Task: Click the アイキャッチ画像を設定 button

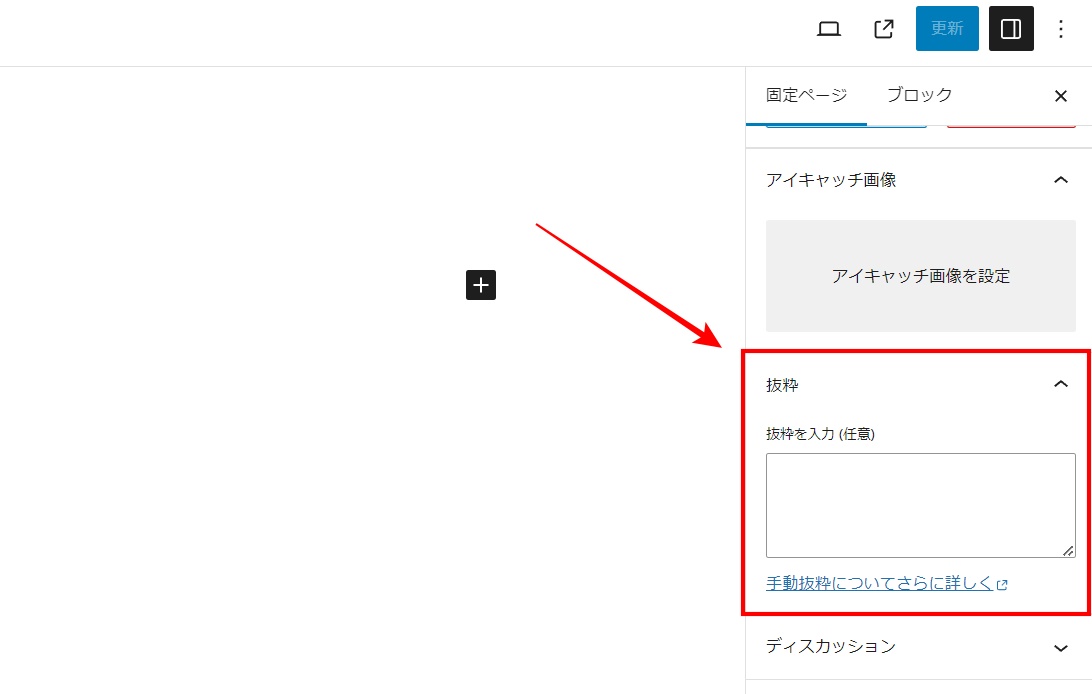Action: click(x=920, y=276)
